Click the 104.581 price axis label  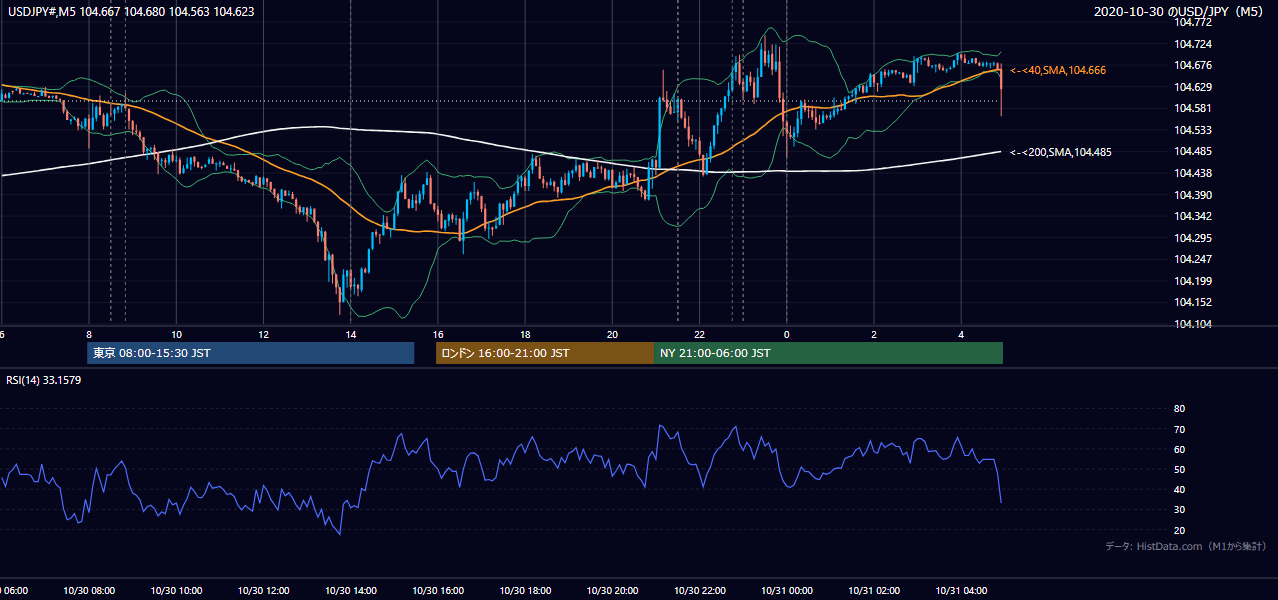(x=1194, y=108)
